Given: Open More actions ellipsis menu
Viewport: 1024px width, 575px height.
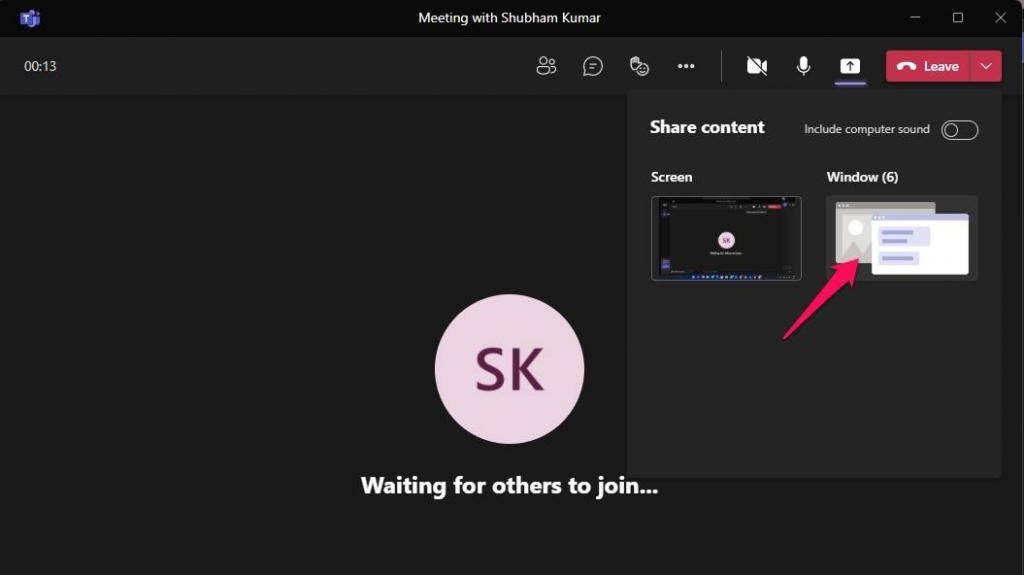Looking at the screenshot, I should click(x=686, y=66).
